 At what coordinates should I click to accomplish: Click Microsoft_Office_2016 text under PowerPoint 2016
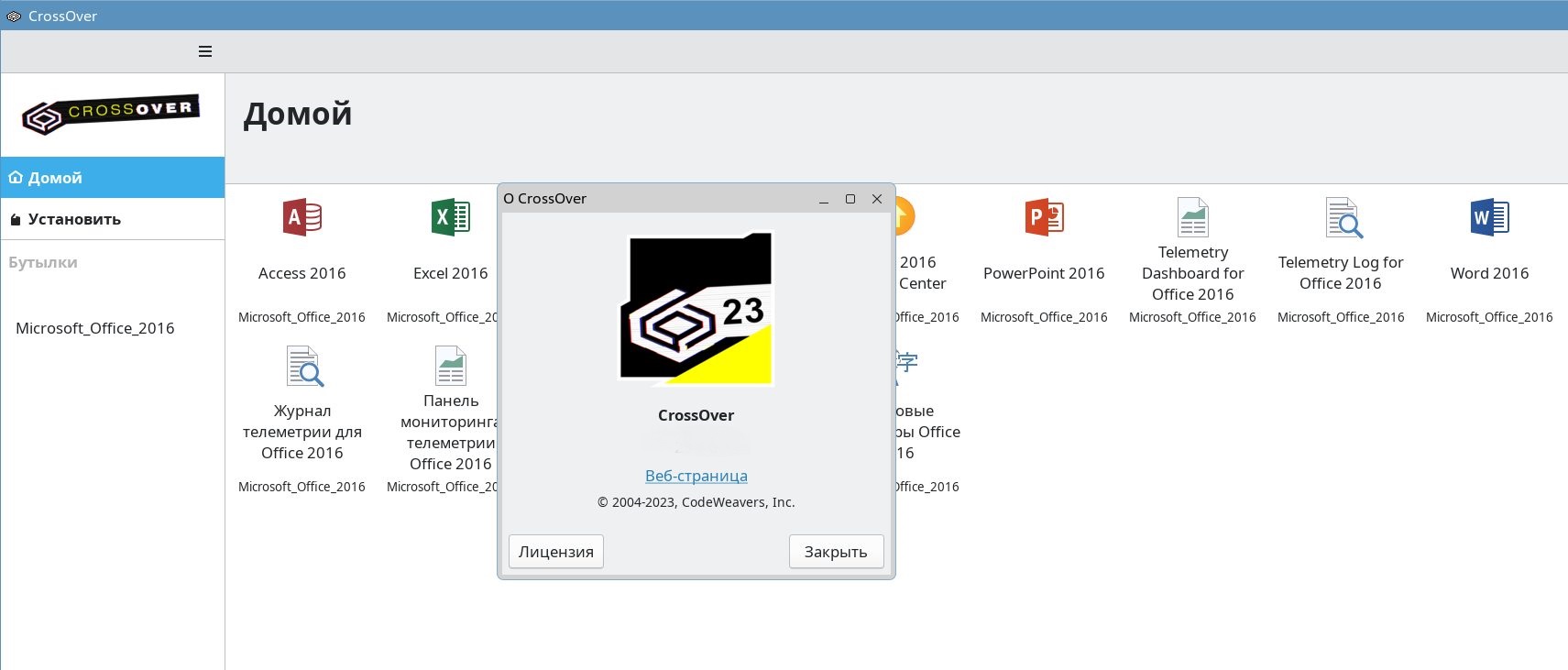point(1044,317)
